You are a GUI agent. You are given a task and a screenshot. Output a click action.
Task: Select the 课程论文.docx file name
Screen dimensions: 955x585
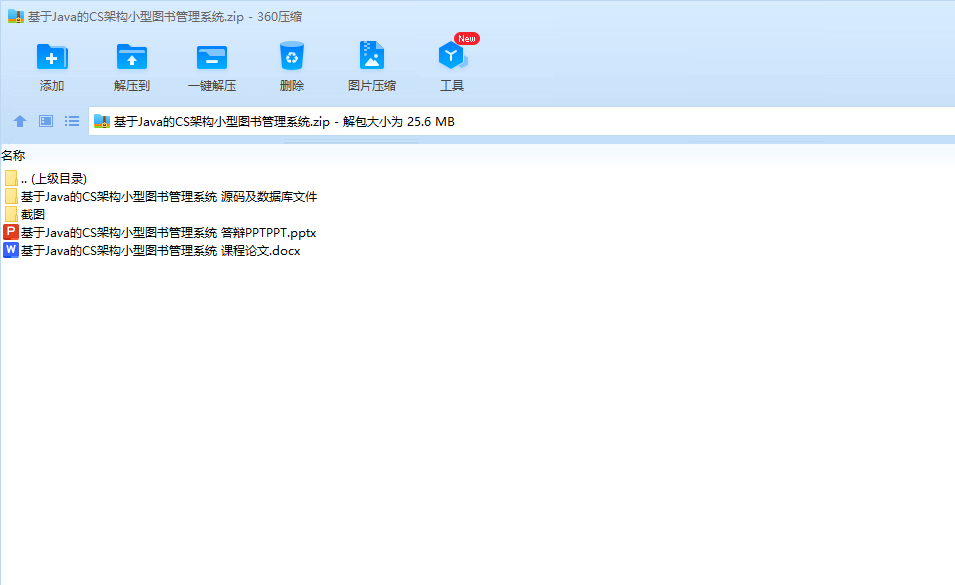click(x=161, y=251)
